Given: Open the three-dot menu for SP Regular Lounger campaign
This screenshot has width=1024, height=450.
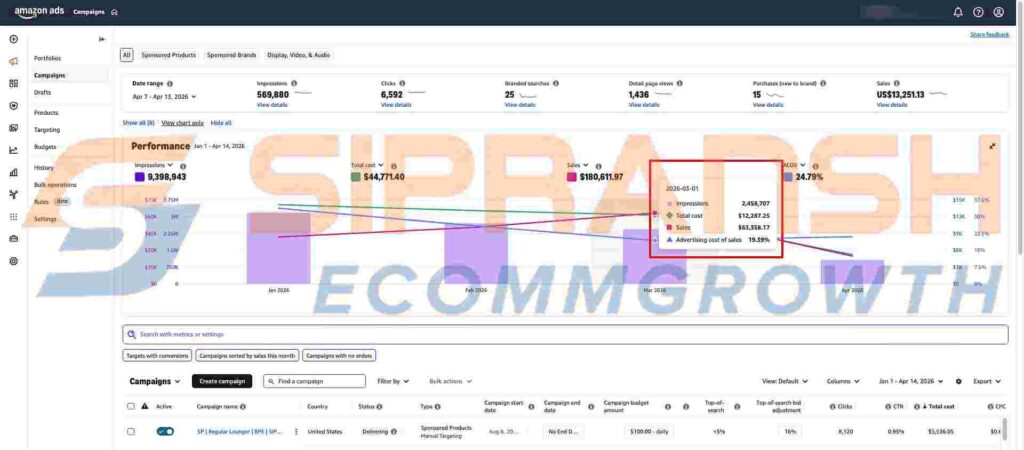Looking at the screenshot, I should (296, 432).
